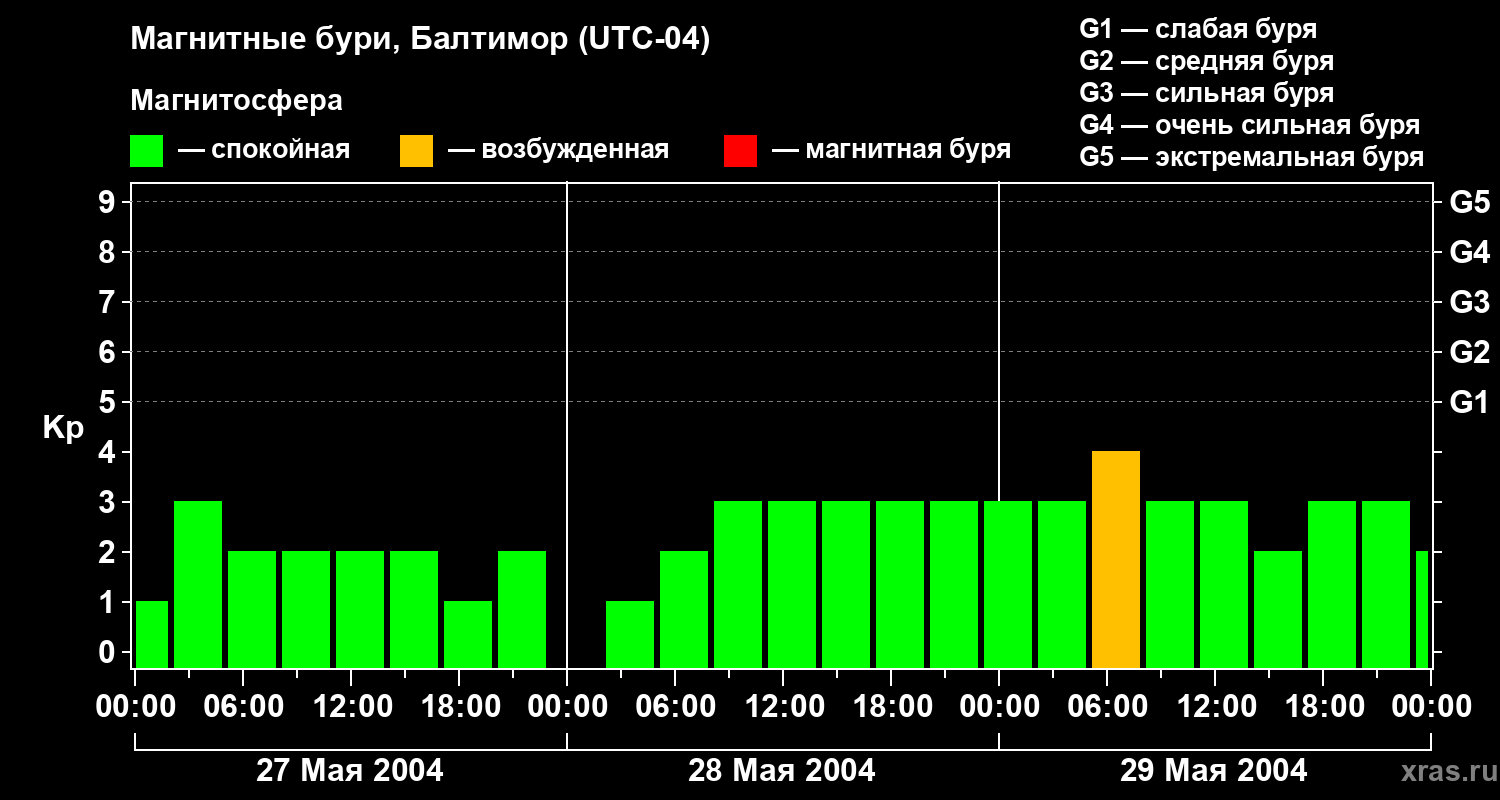Click the xras.ru watermark link
The width and height of the screenshot is (1500, 800).
1444,771
